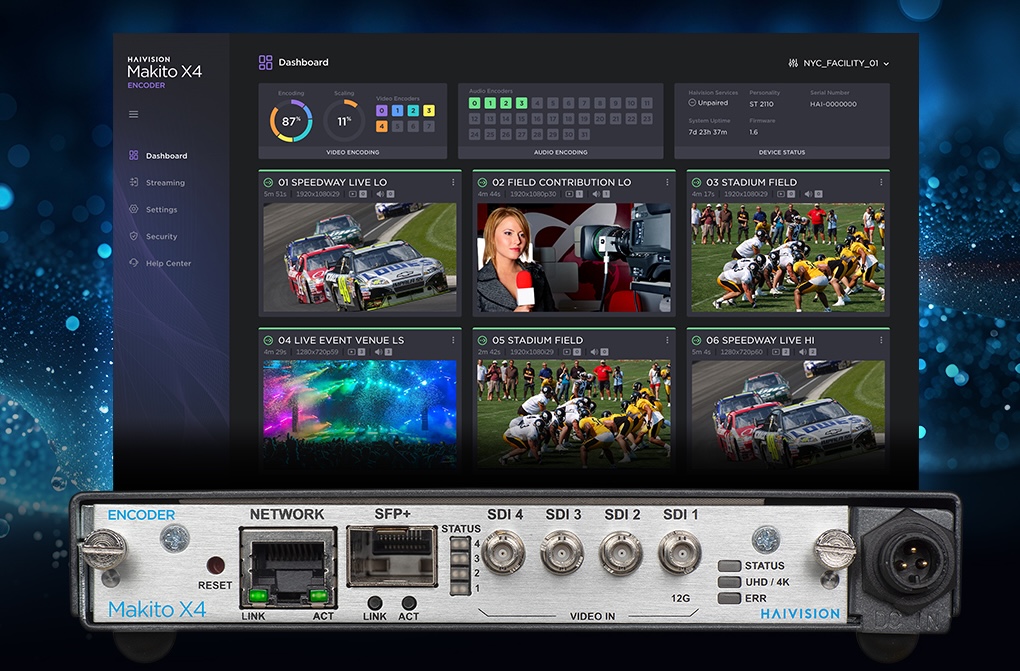This screenshot has height=671, width=1020.
Task: Select green audio encoder 3 square
Action: click(522, 103)
